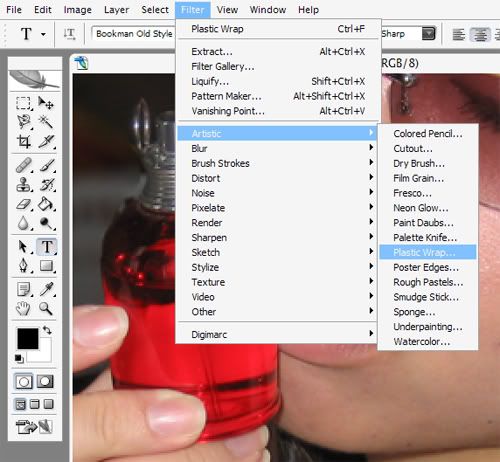Pick the black foreground color swatch

point(27,338)
